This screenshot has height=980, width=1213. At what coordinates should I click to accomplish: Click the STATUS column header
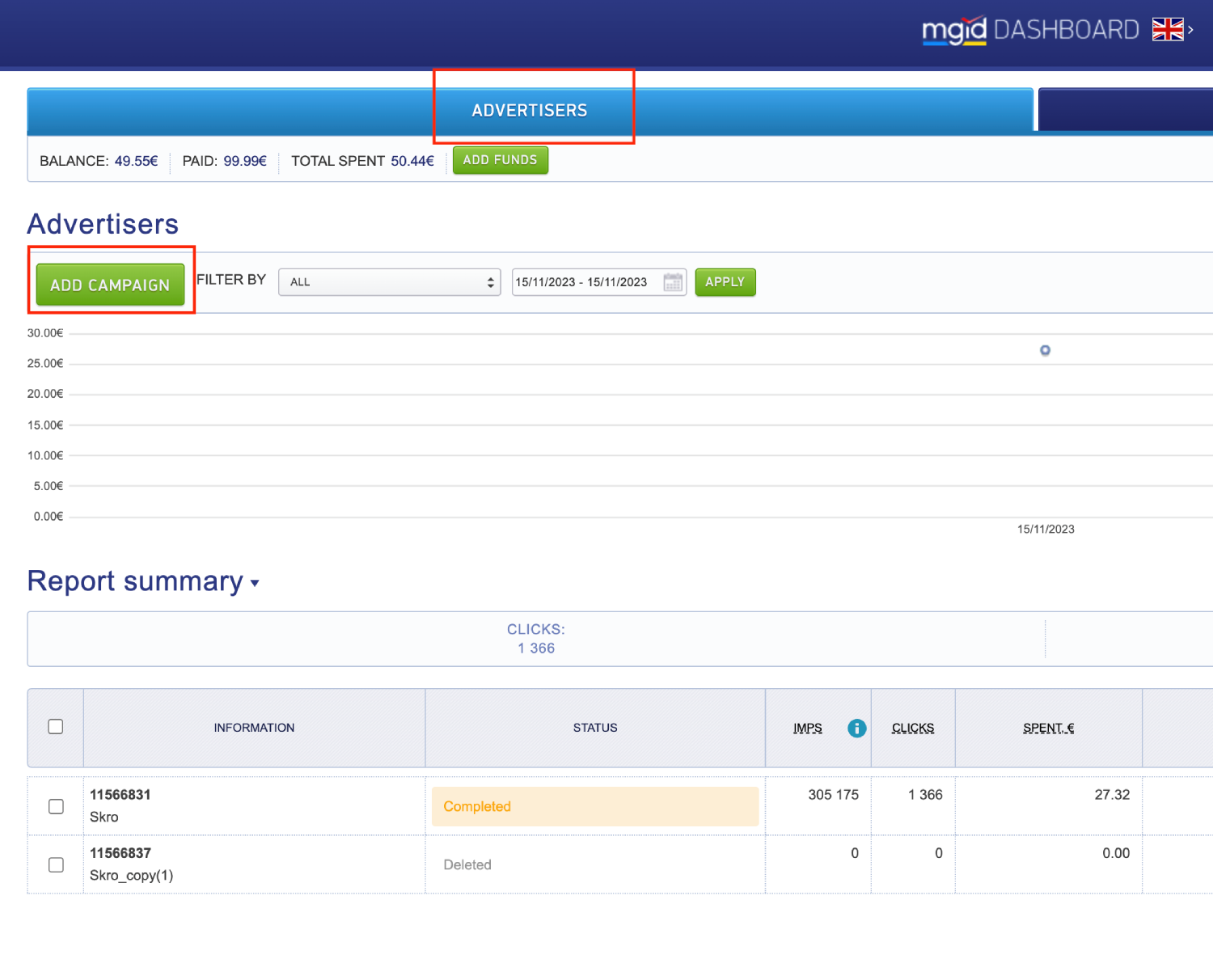click(x=595, y=728)
